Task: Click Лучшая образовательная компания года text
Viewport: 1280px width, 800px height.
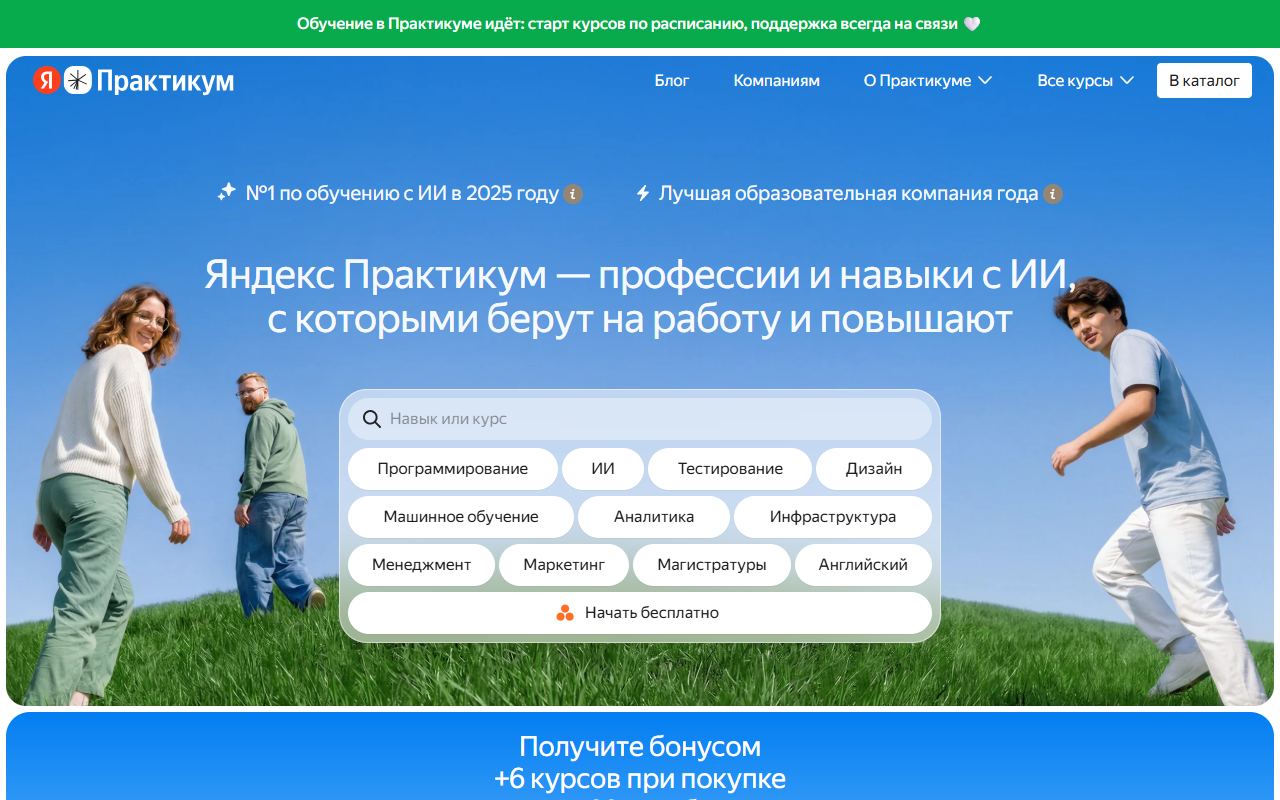Action: tap(848, 194)
